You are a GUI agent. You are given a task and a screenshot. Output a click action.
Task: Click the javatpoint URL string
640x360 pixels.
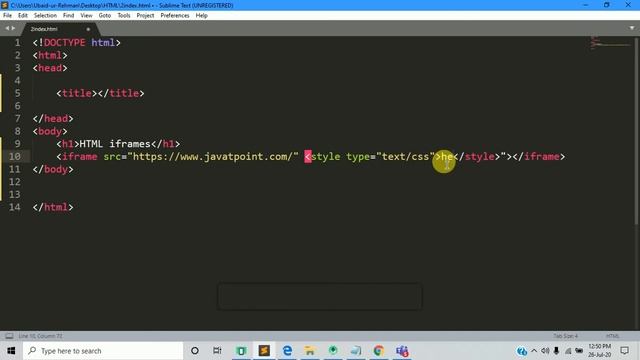[x=213, y=156]
